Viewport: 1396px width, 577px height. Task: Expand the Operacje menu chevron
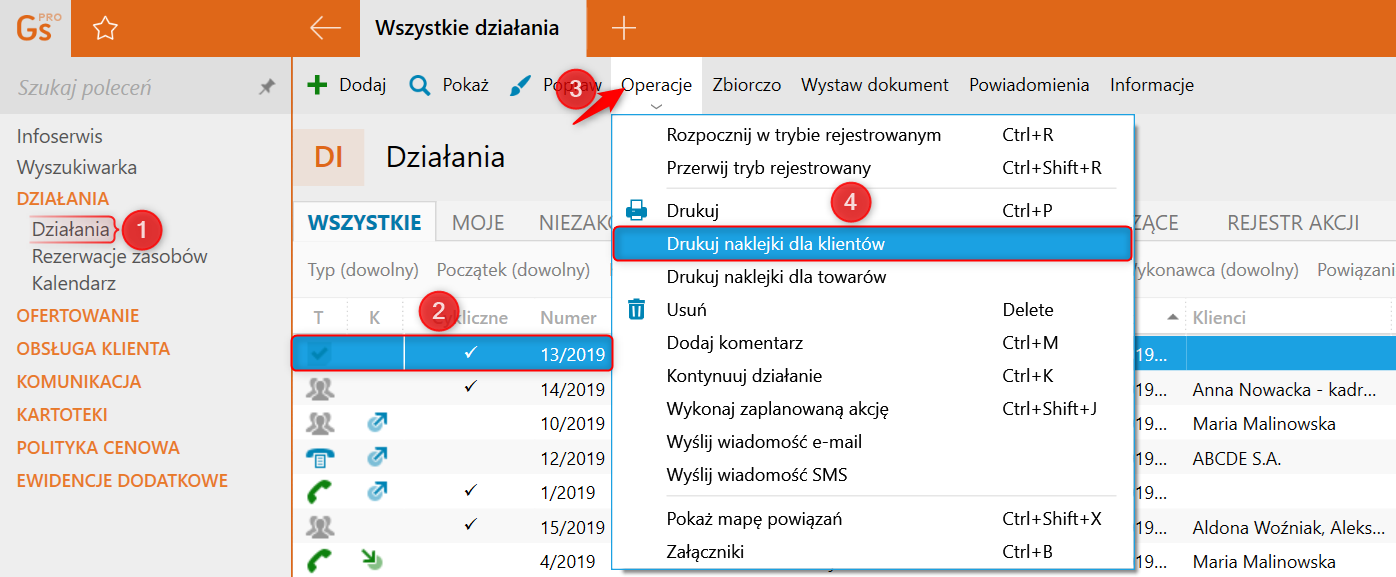pos(656,106)
